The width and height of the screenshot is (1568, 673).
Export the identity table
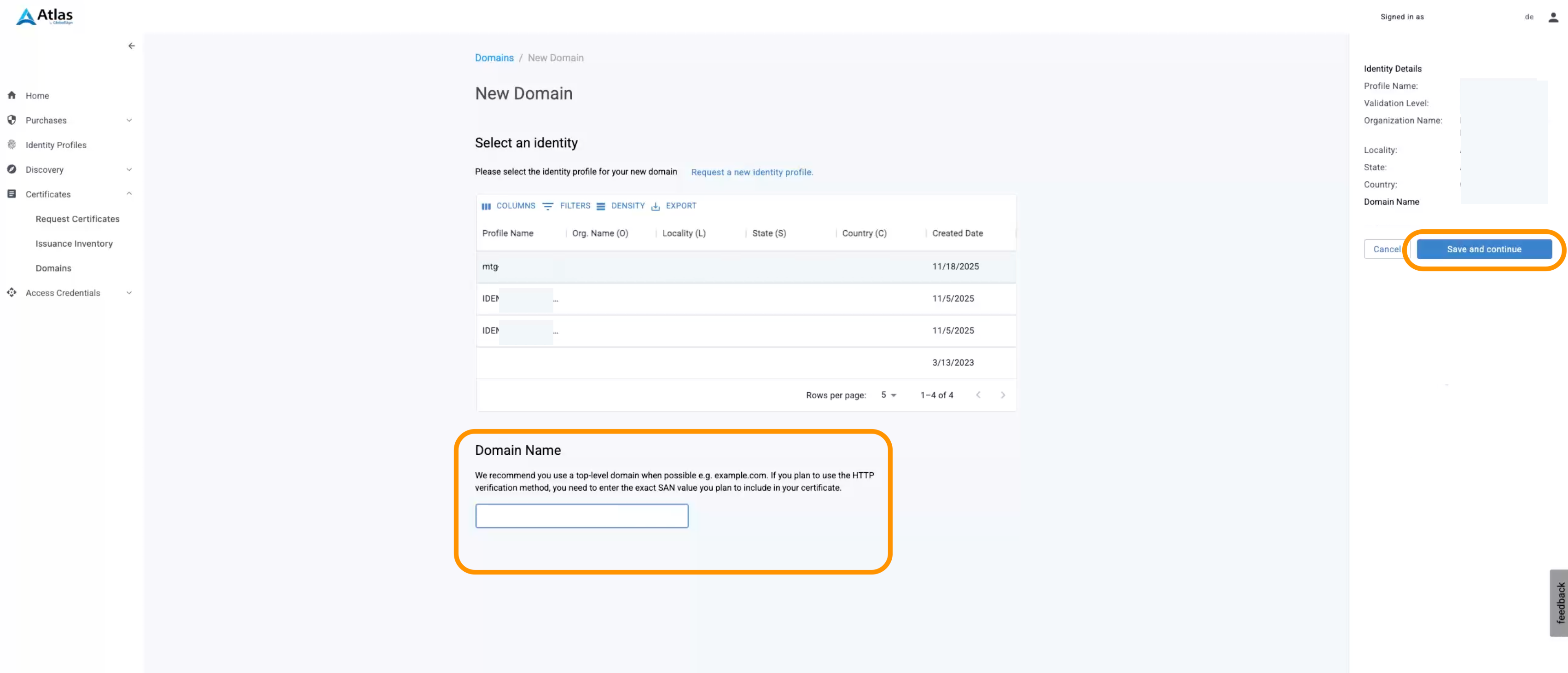pos(673,206)
